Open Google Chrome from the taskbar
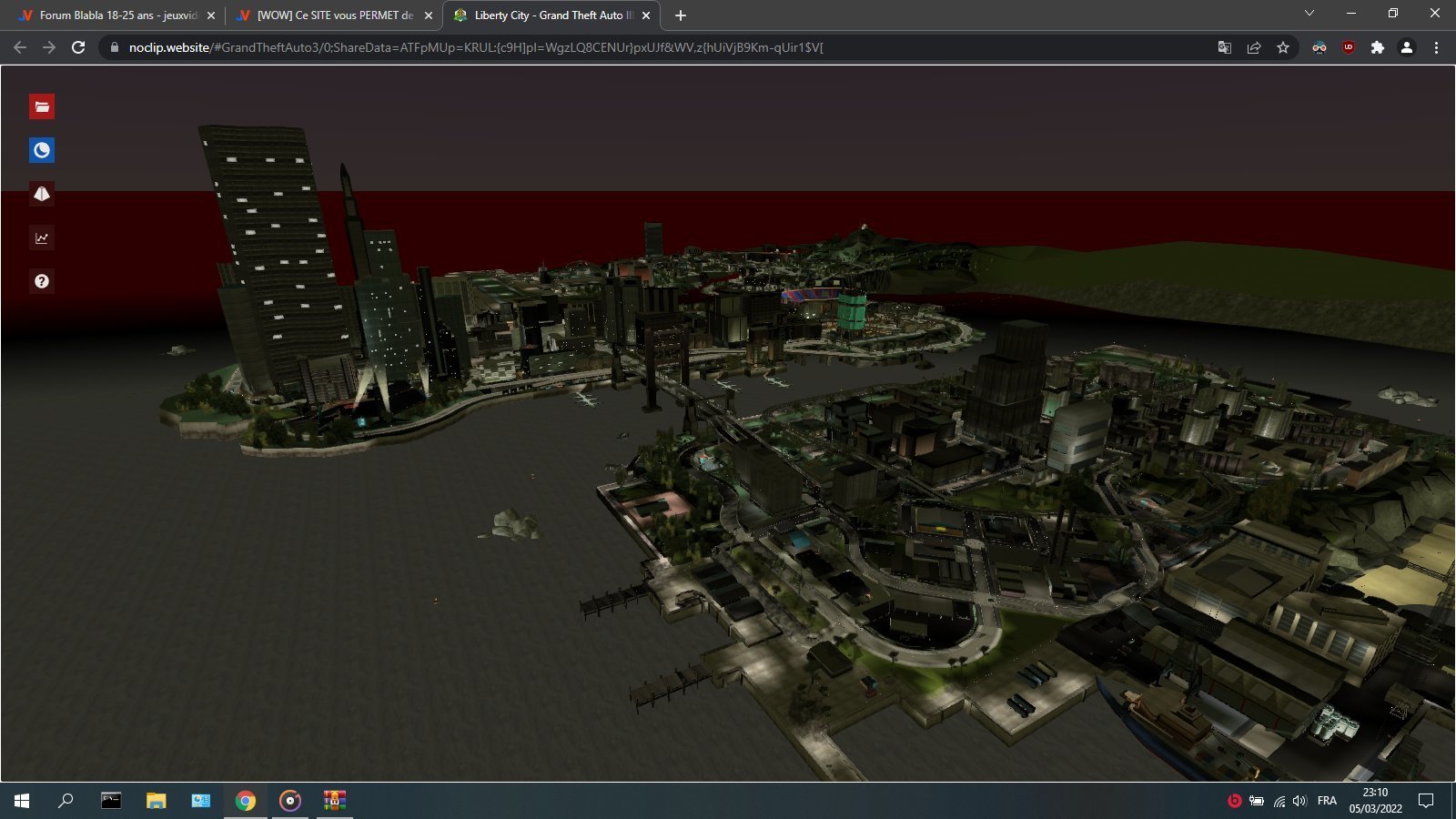Screen dimensions: 1456x819 pos(246,801)
